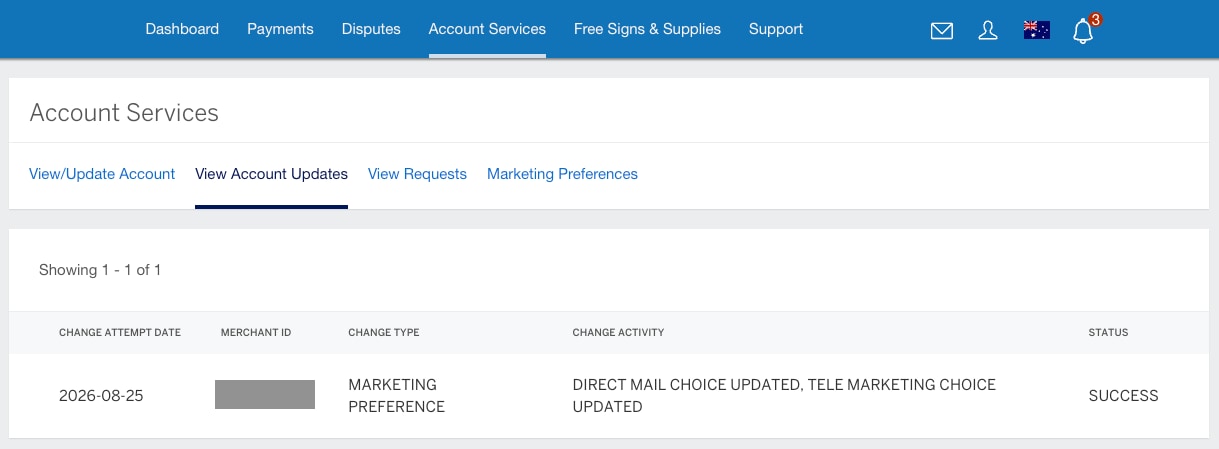1219x449 pixels.
Task: Open the Disputes menu item
Action: [x=371, y=29]
